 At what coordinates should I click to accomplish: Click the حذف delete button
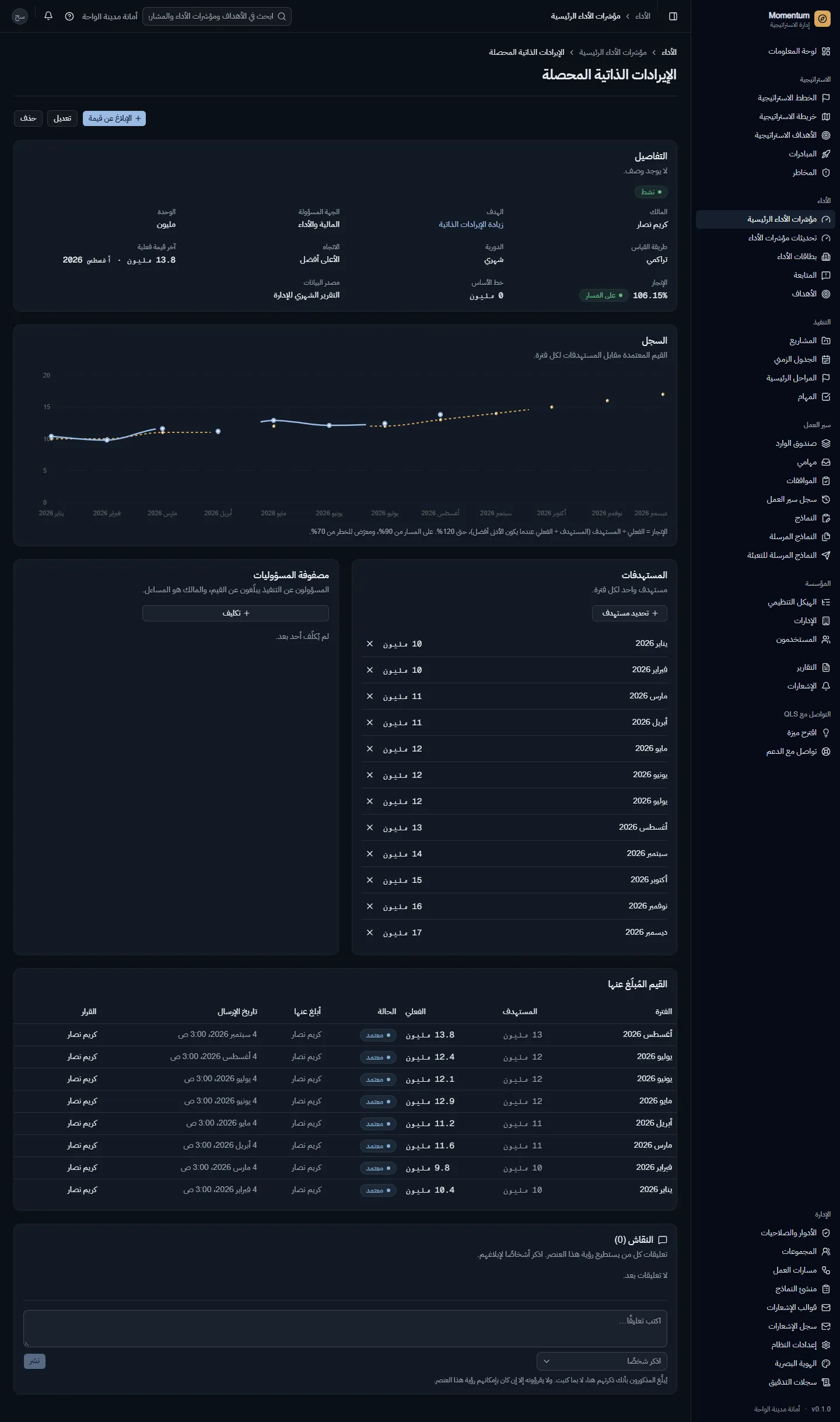pos(28,118)
